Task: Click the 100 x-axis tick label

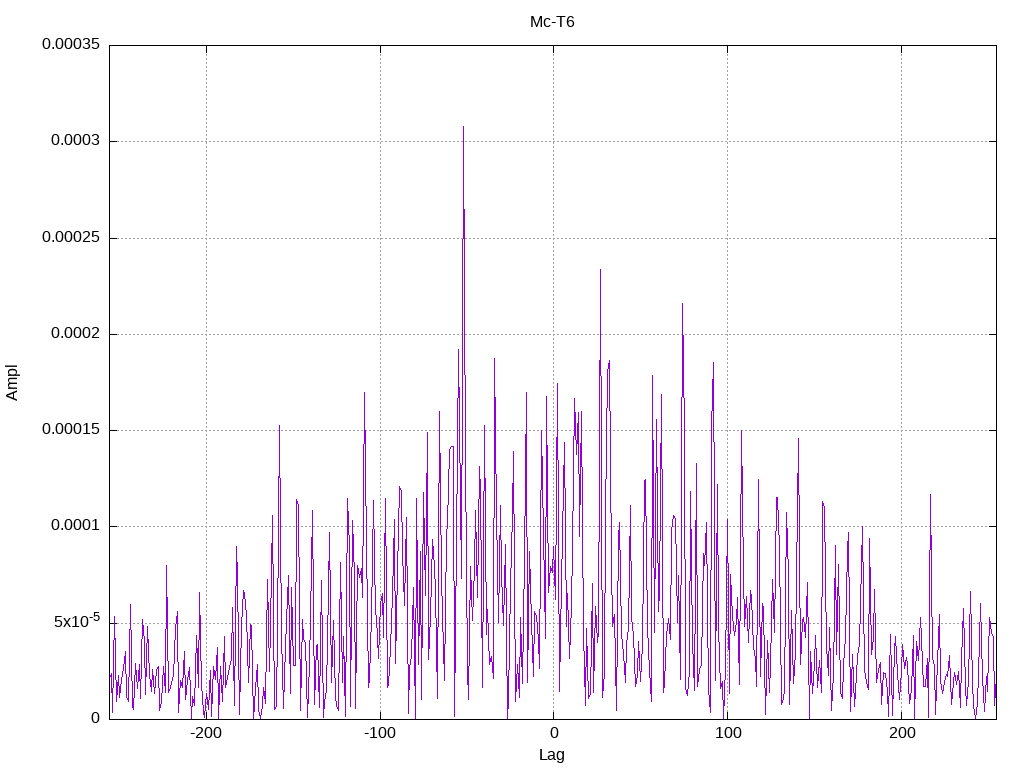Action: (728, 733)
